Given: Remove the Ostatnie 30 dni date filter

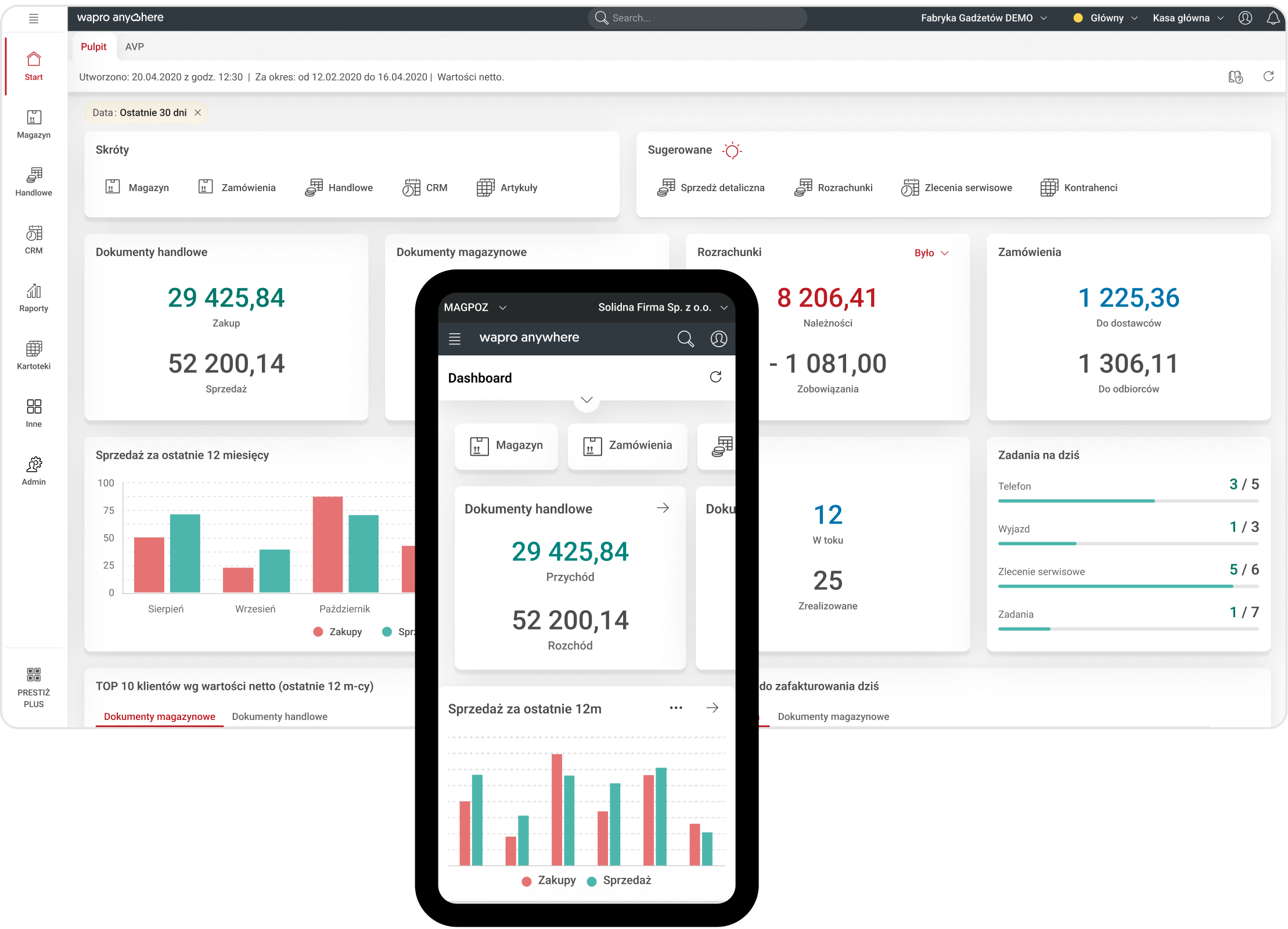Looking at the screenshot, I should 197,113.
